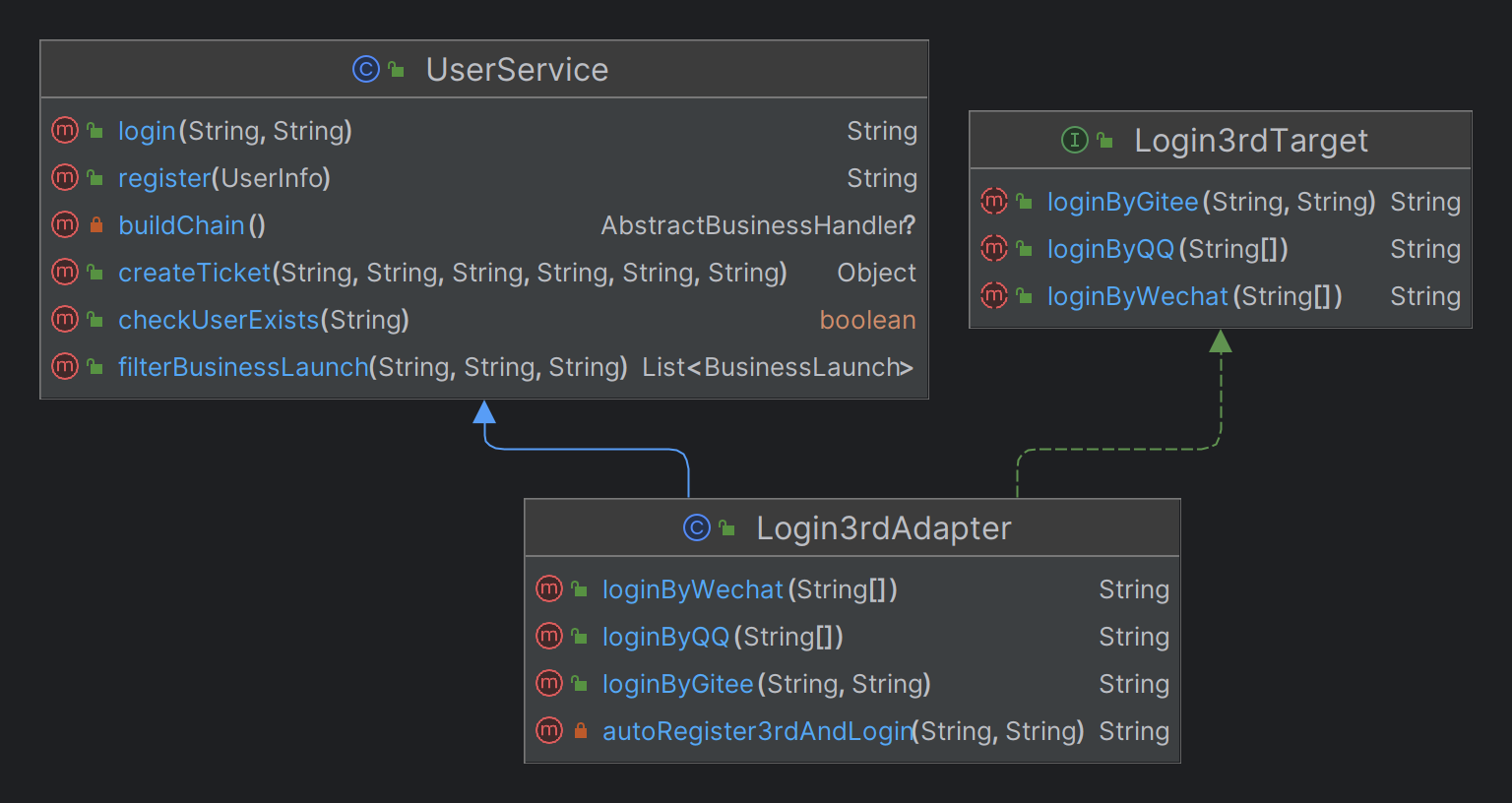Select the Login3rdTarget interface title

pyautogui.click(x=1250, y=141)
